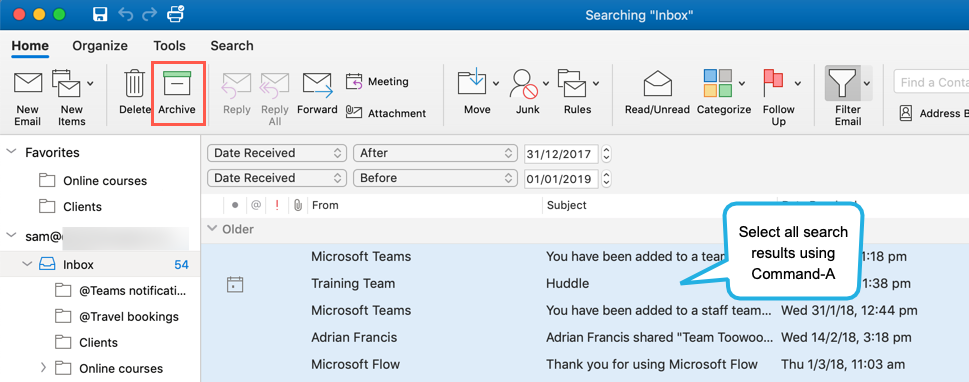Click the Undo arrow in title bar
The height and width of the screenshot is (382, 969).
(125, 14)
